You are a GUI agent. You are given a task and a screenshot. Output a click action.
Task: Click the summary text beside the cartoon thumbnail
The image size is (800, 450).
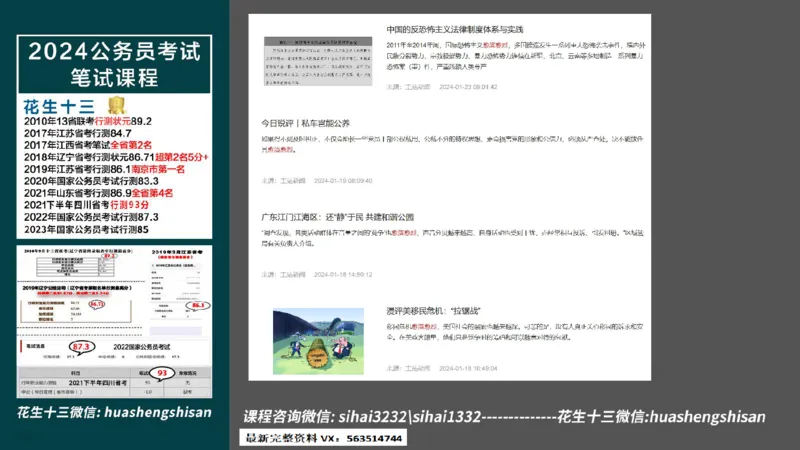(514, 332)
